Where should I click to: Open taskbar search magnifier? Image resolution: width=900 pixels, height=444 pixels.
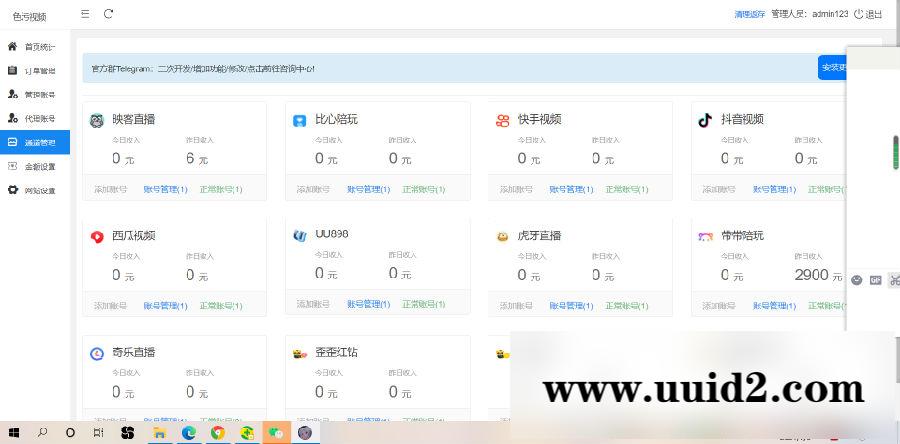click(42, 433)
